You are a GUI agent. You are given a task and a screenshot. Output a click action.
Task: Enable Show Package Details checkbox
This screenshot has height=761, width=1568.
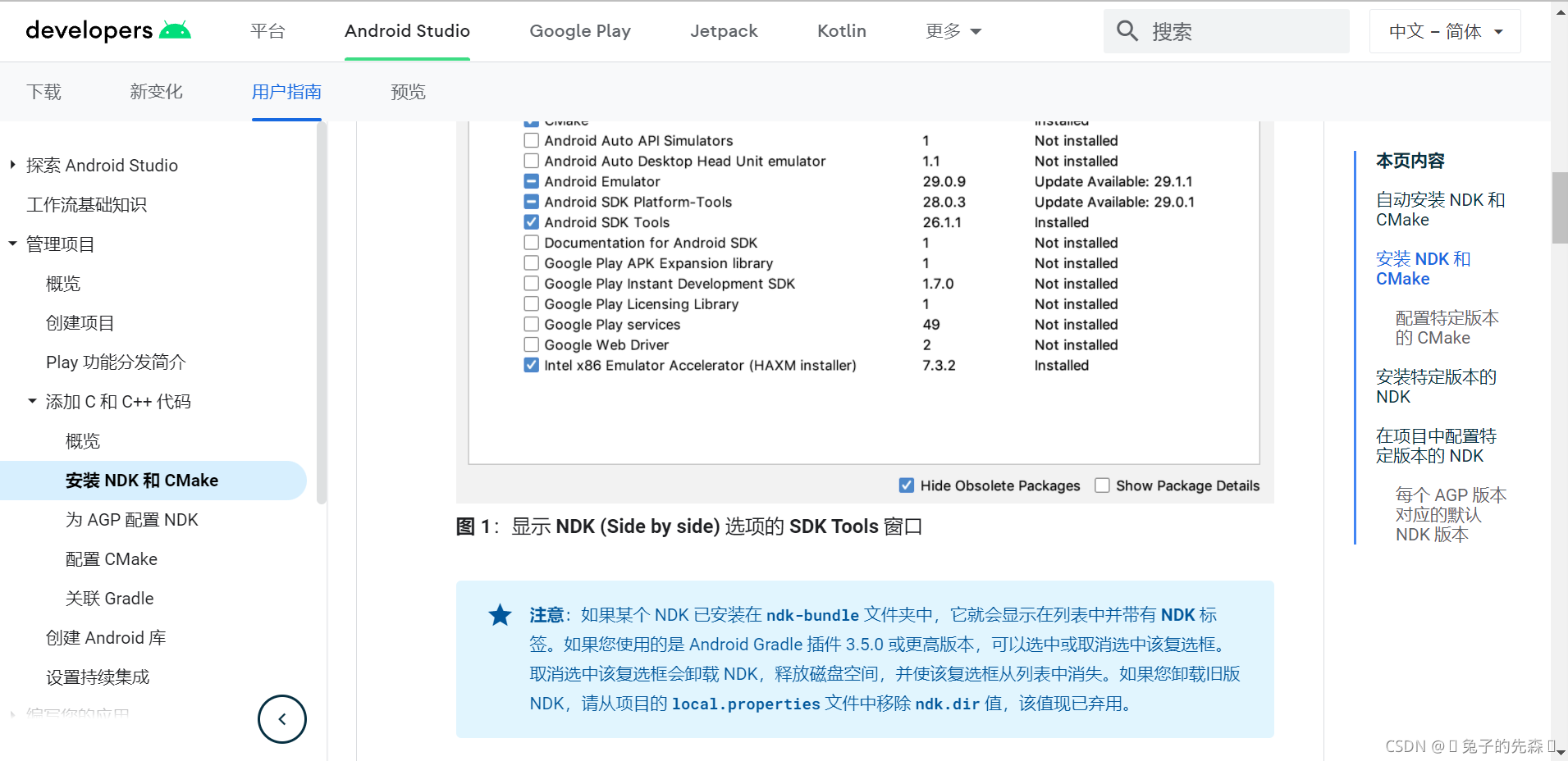(1102, 485)
